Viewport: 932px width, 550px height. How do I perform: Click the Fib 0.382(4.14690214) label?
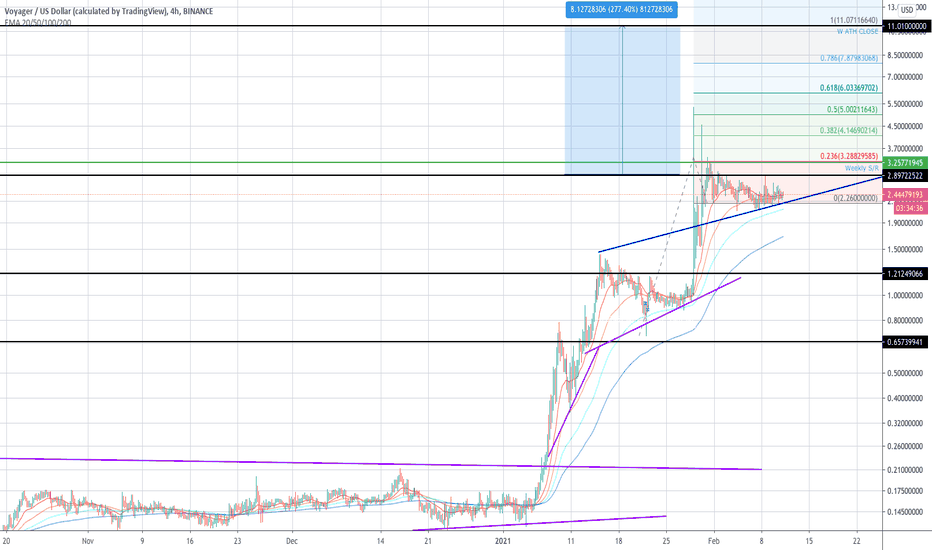[x=849, y=130]
